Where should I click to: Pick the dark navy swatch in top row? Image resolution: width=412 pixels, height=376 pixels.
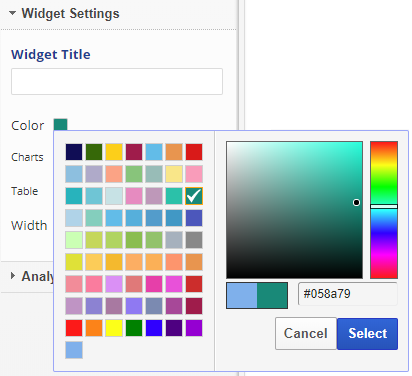(74, 152)
